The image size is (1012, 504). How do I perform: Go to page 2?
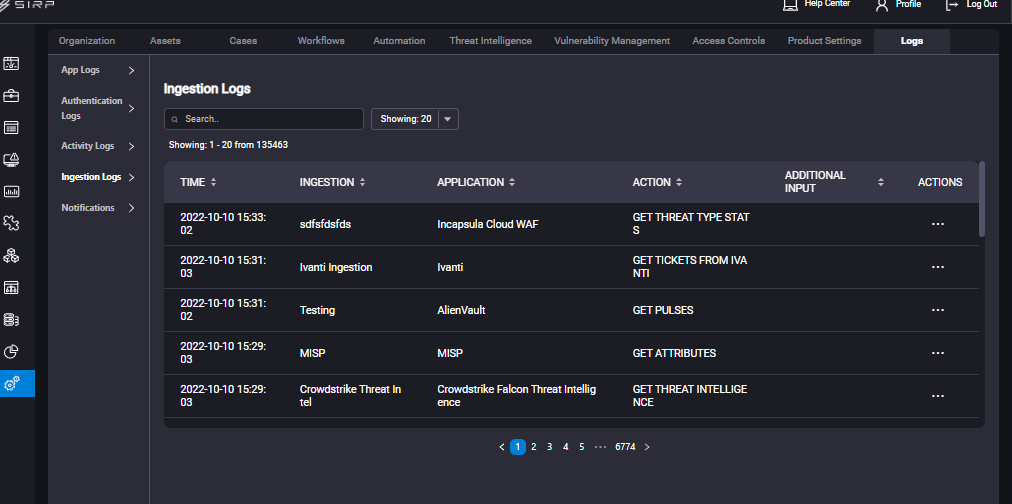[x=534, y=447]
